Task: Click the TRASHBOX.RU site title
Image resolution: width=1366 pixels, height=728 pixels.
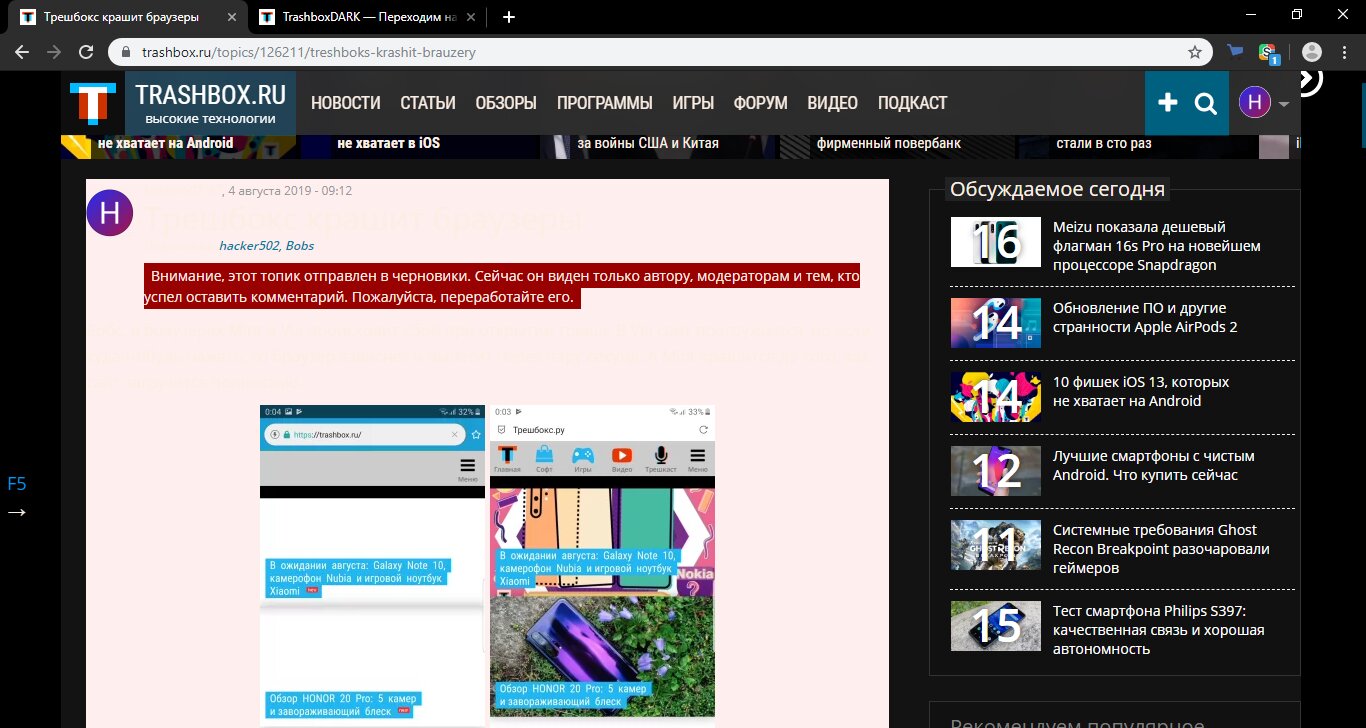Action: 210,96
